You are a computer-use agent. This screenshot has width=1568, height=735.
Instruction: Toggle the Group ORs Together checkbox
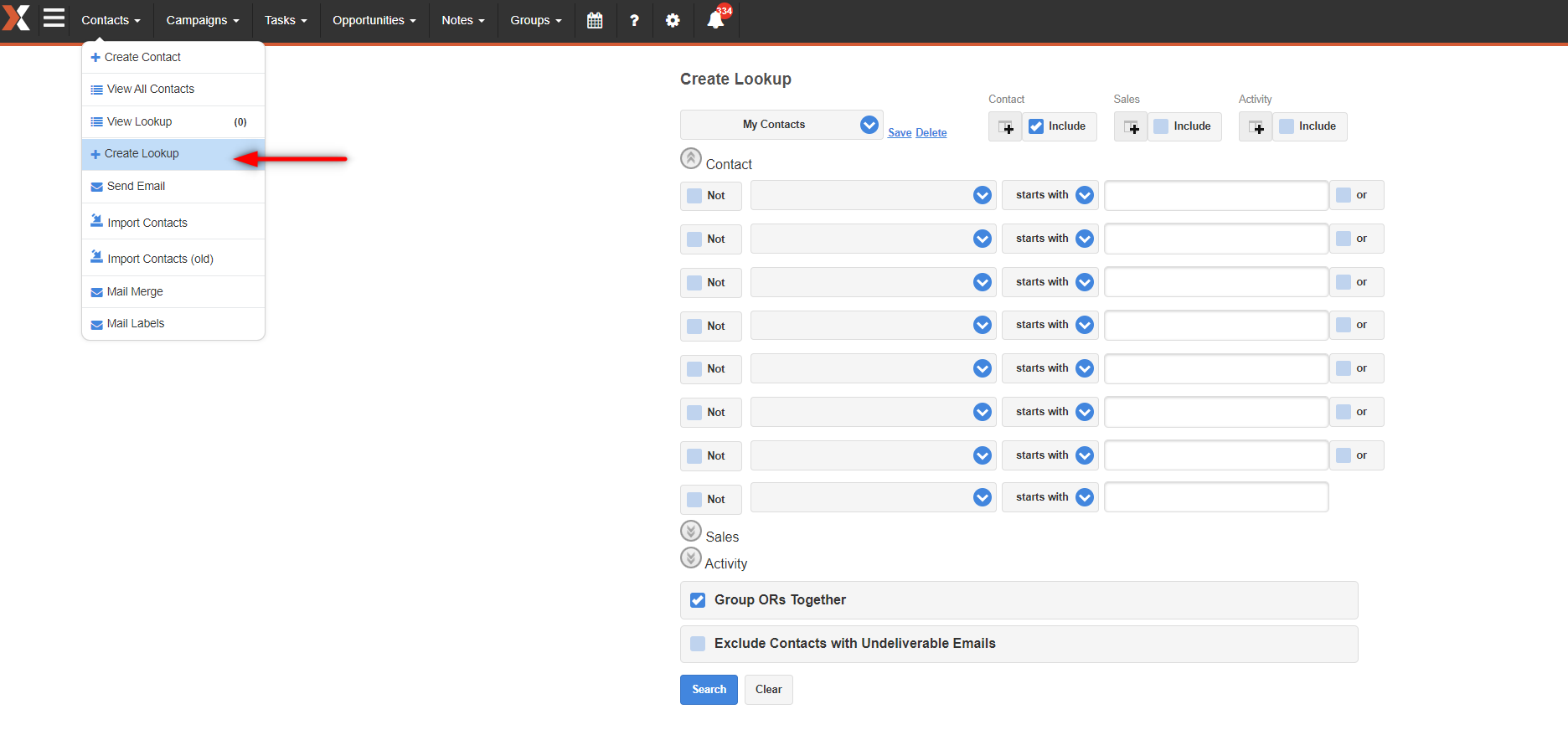(x=698, y=600)
